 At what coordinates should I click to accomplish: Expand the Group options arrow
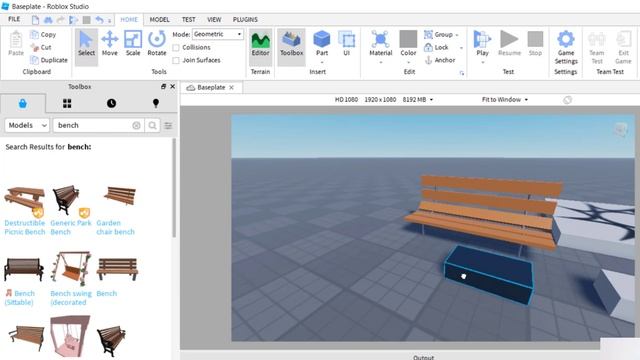click(x=457, y=35)
